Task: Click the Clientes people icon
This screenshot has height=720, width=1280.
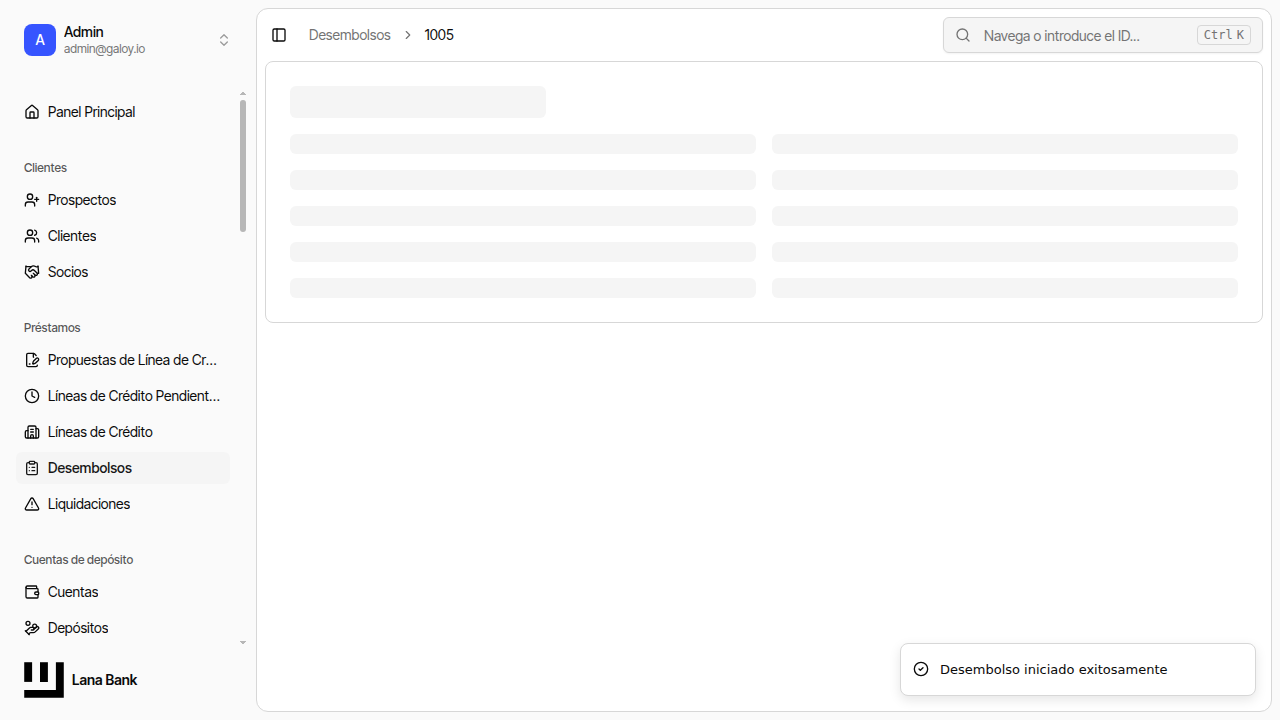Action: tap(32, 236)
